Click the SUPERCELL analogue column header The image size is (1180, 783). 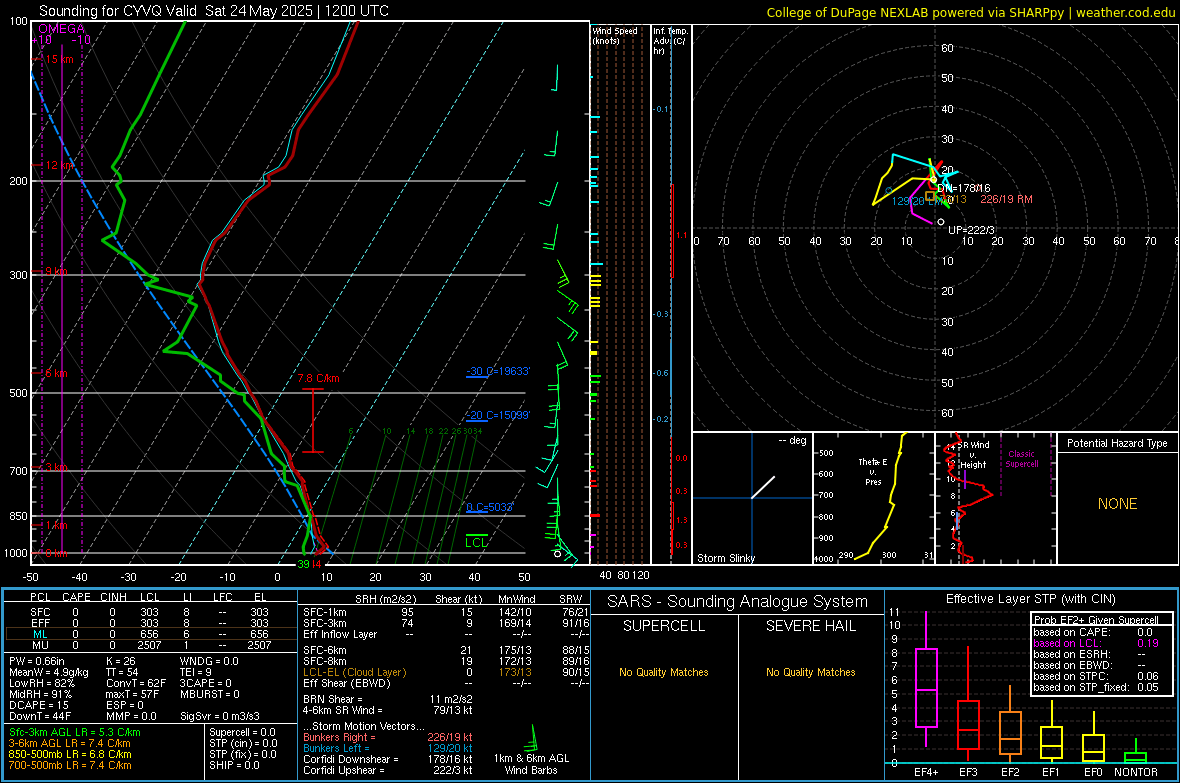point(664,626)
